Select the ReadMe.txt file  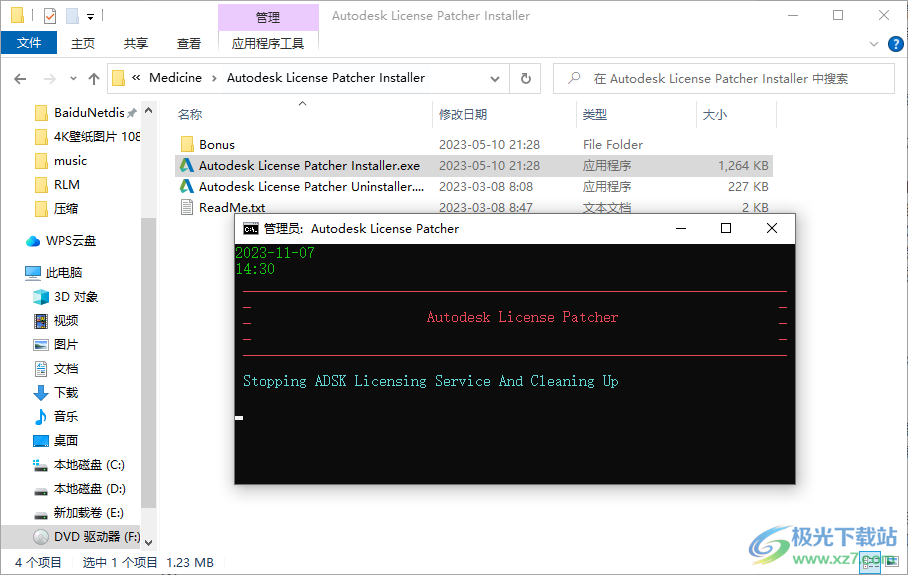232,207
